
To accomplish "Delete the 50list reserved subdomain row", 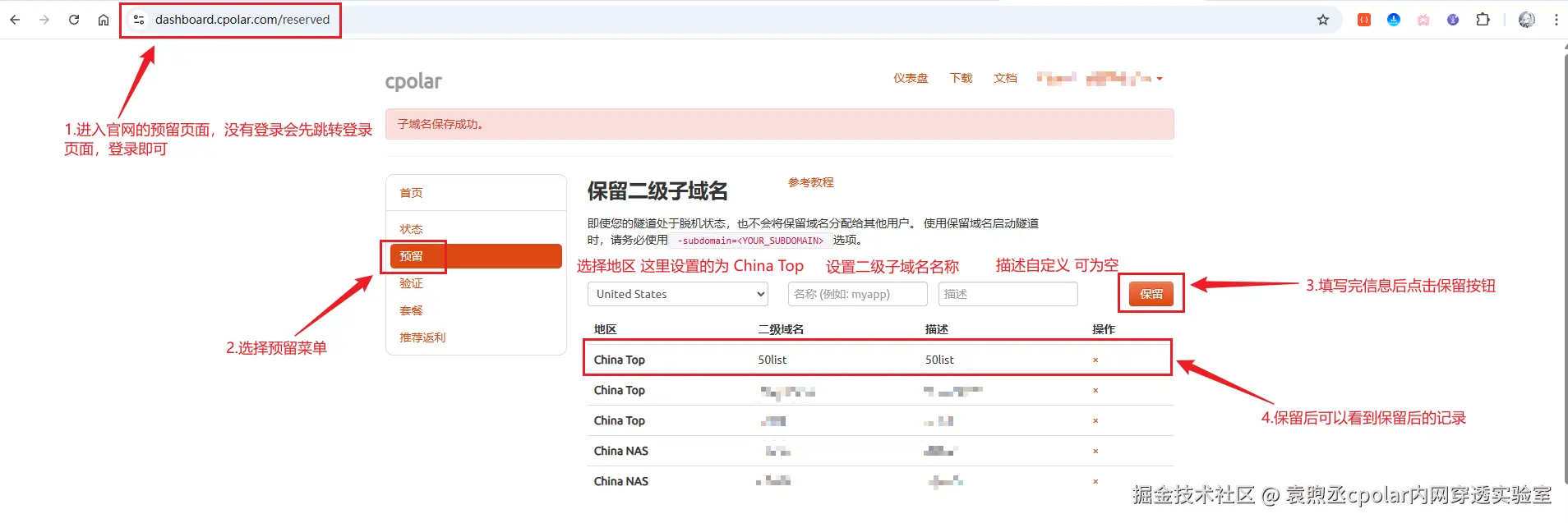I will [1095, 360].
